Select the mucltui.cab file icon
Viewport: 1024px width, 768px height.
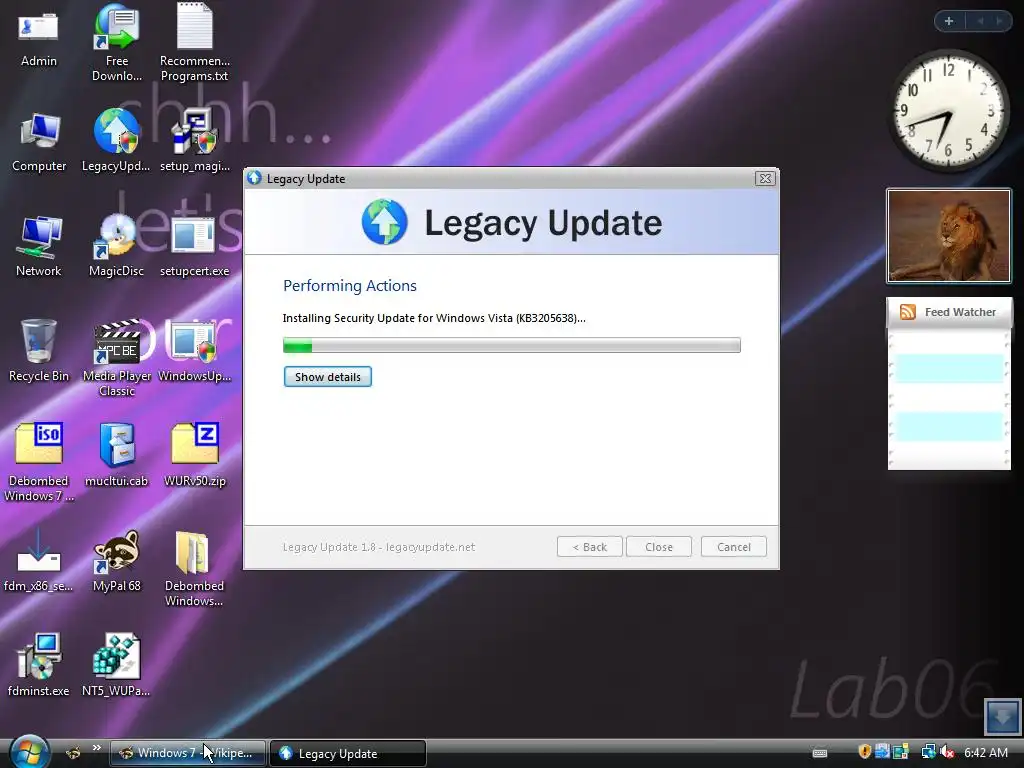coord(117,455)
